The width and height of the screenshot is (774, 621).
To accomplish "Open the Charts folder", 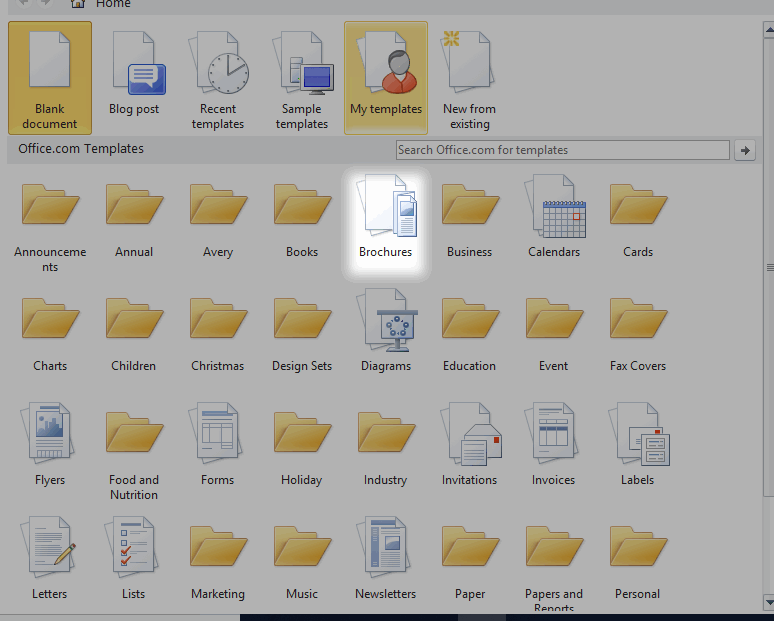I will 50,333.
